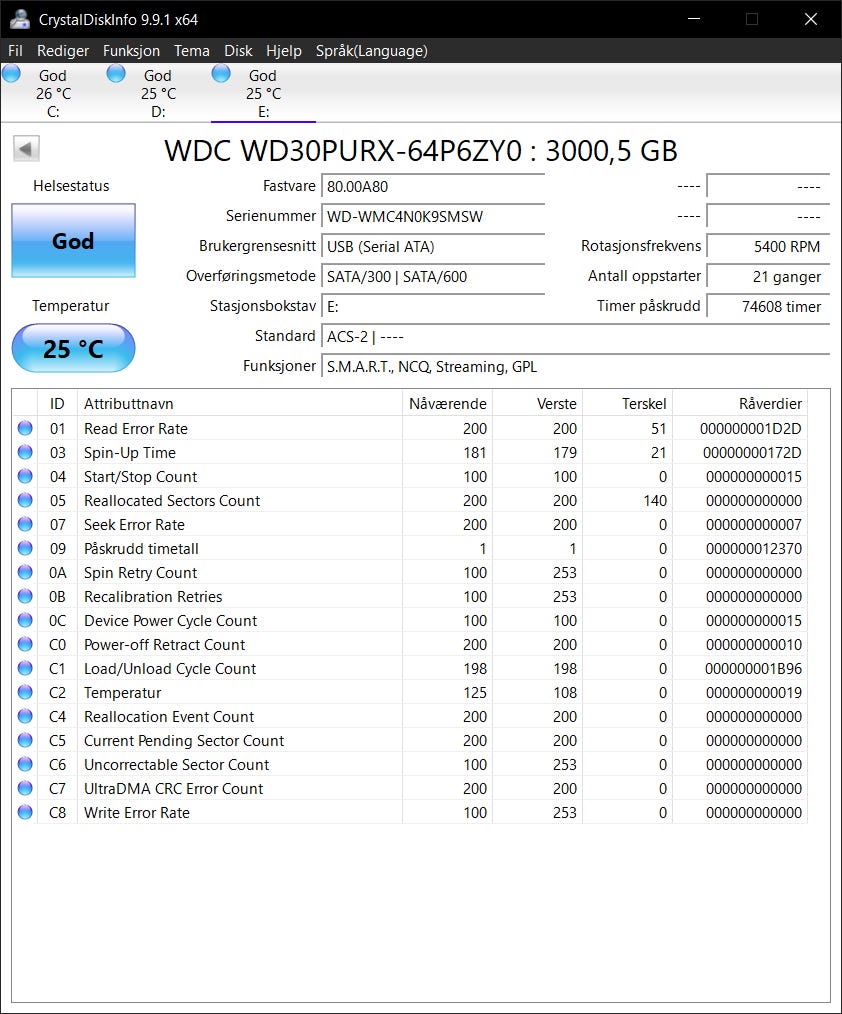Click status orb of Power-off Retract Count row
Image resolution: width=842 pixels, height=1014 pixels.
pyautogui.click(x=25, y=643)
